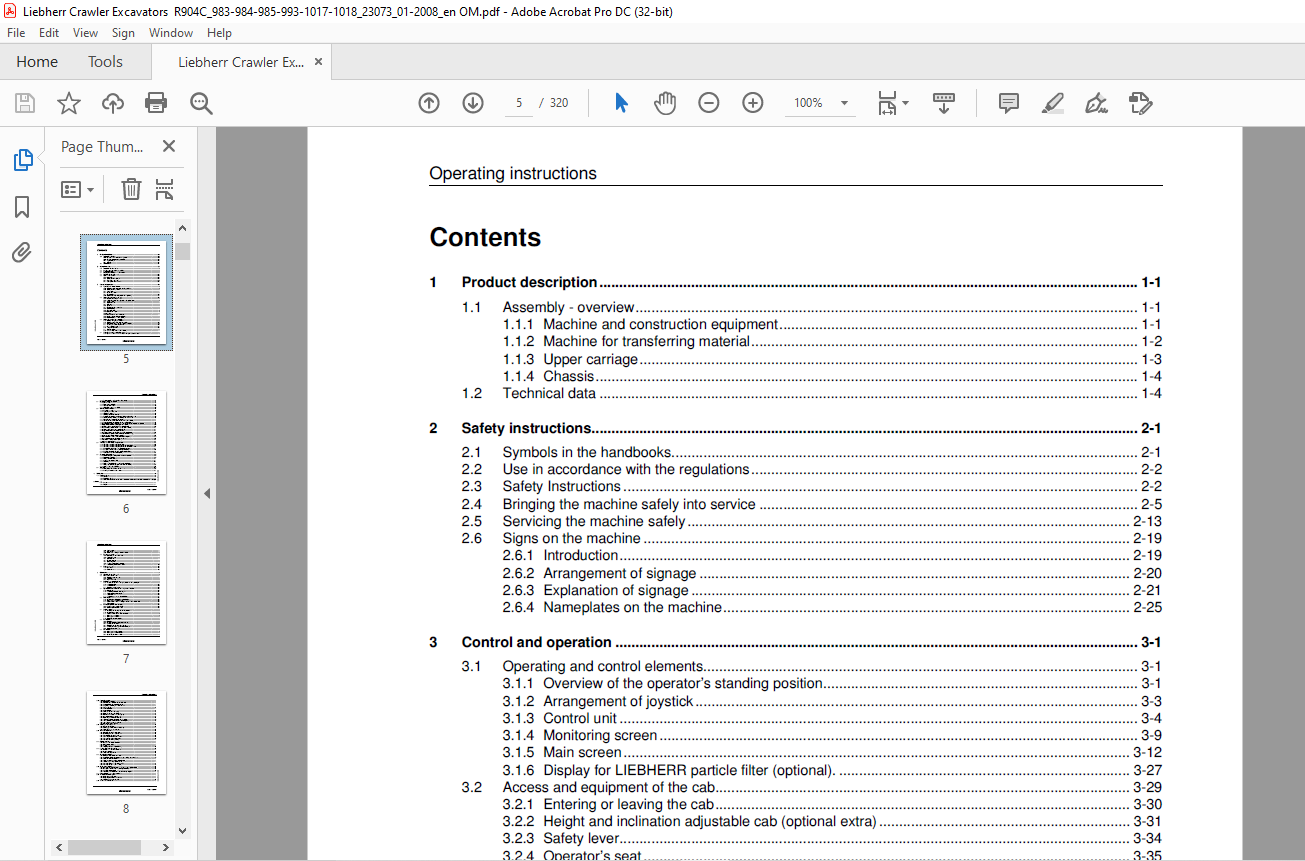Click the Save file icon
1305x861 pixels.
[x=25, y=103]
